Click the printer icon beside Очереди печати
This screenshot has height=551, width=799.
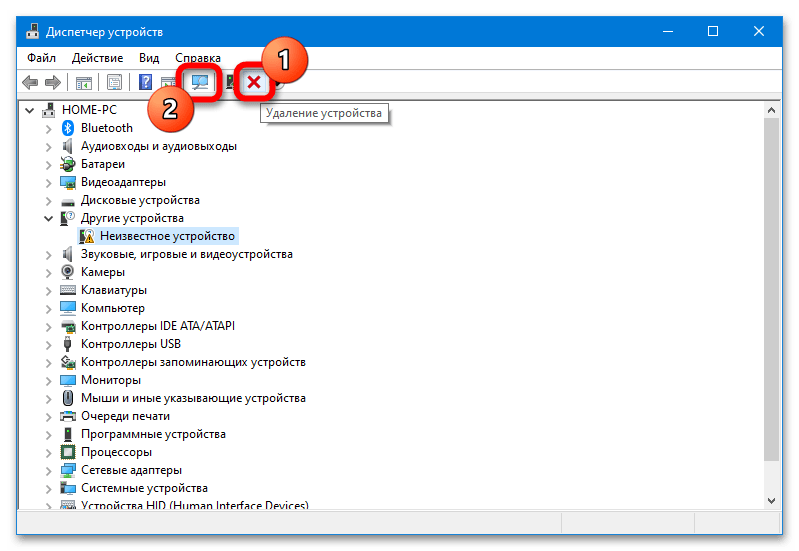[68, 416]
